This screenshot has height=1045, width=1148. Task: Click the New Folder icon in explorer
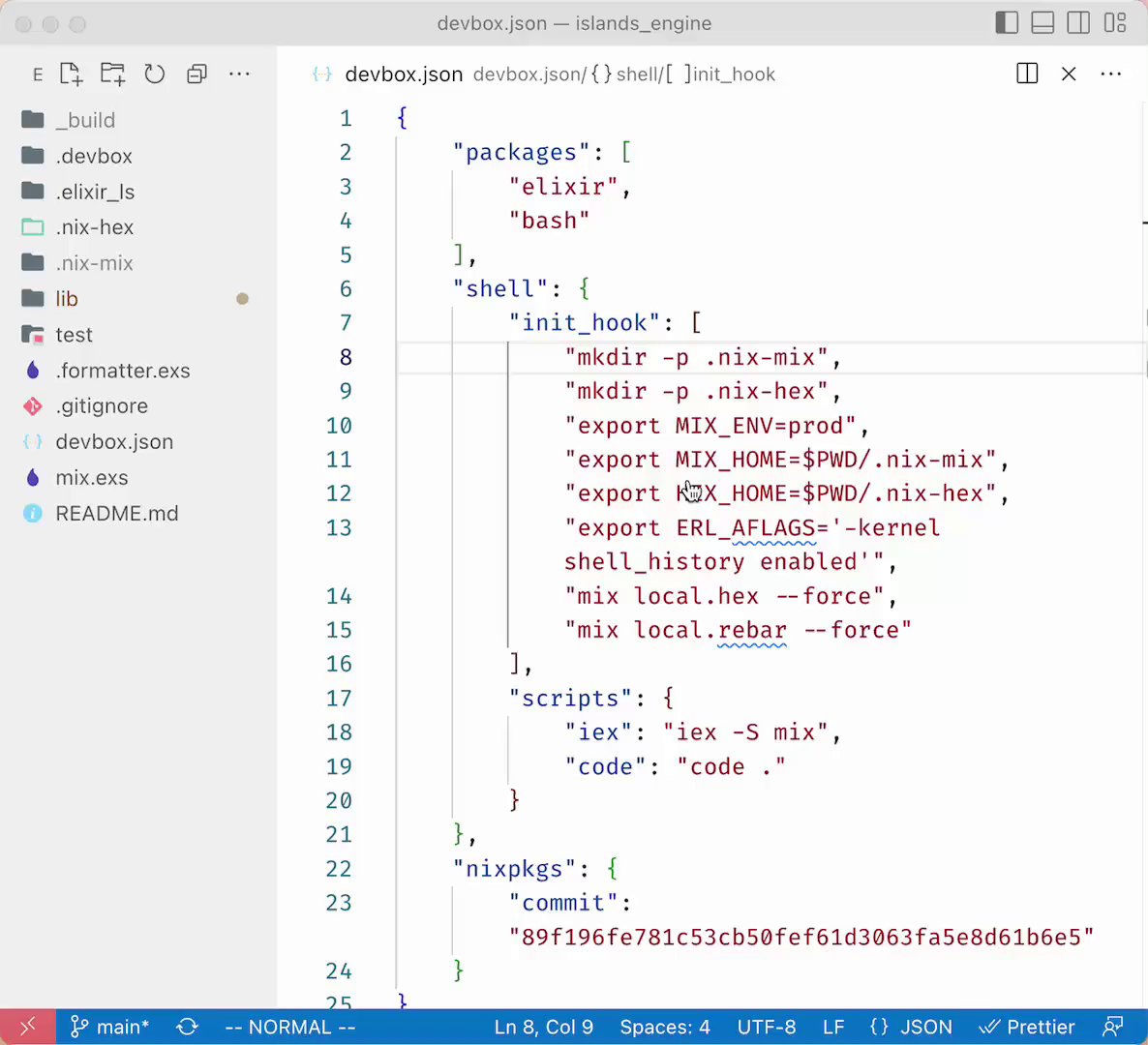pos(112,74)
